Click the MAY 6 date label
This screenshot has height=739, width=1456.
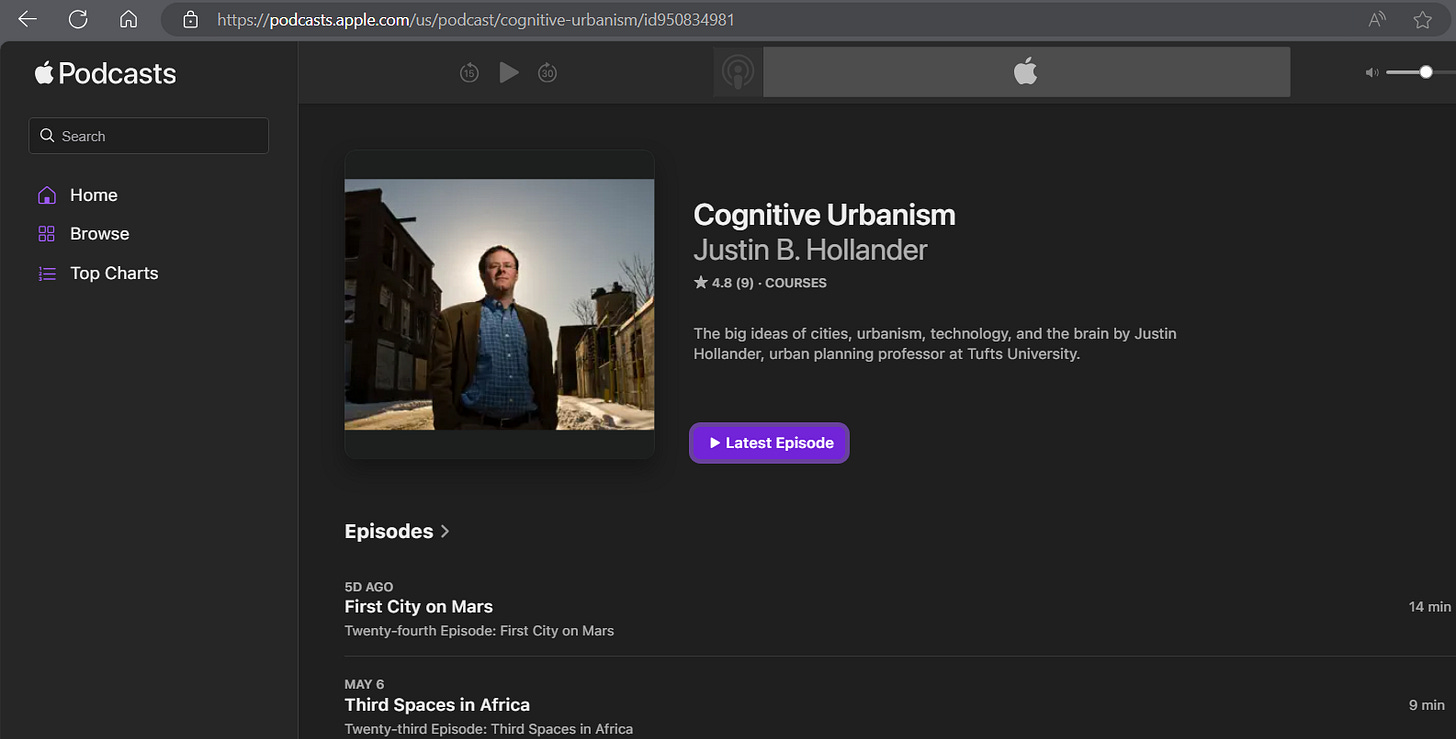(365, 685)
